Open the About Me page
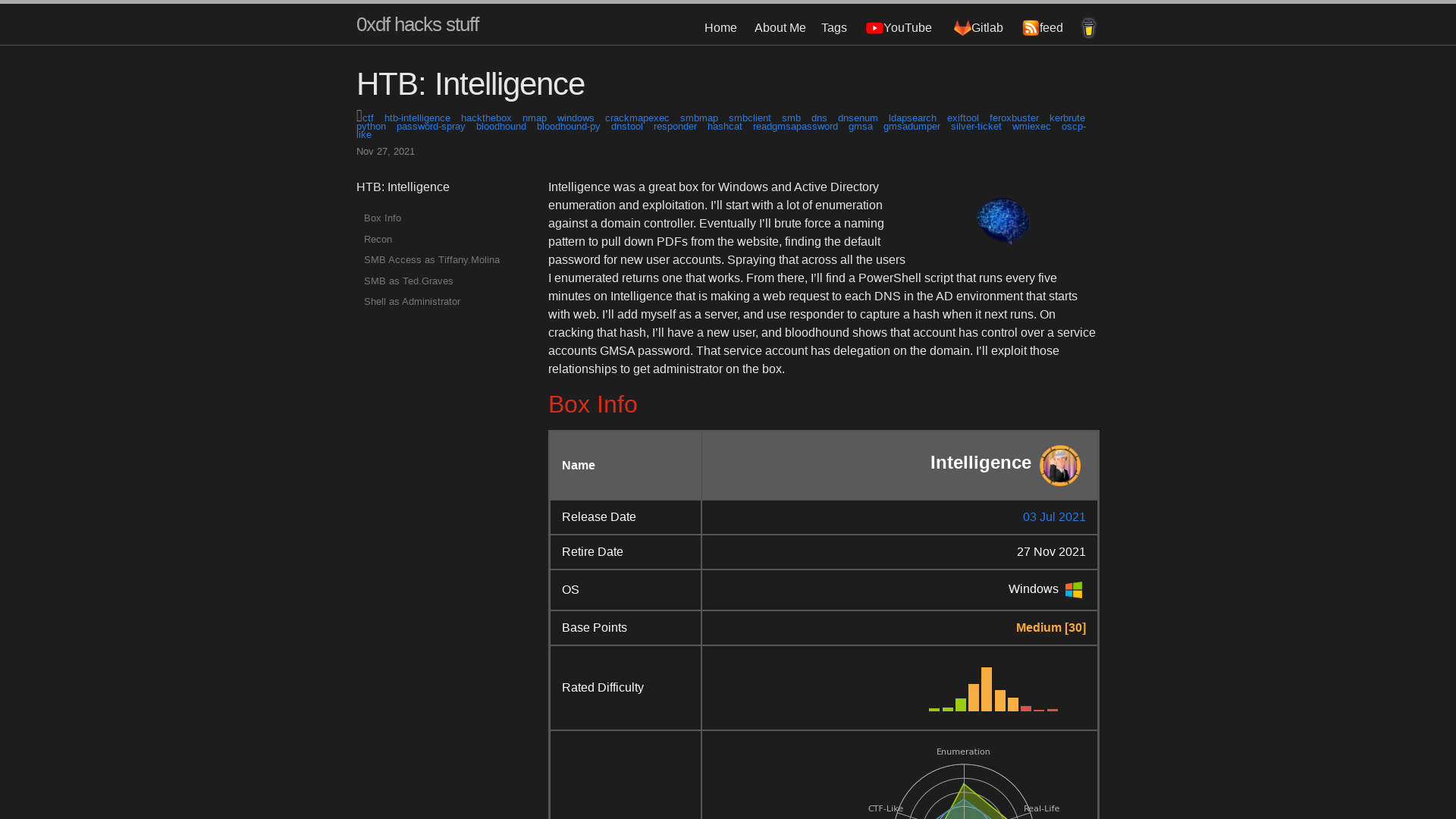Screen dimensions: 1456x819 (x=780, y=28)
